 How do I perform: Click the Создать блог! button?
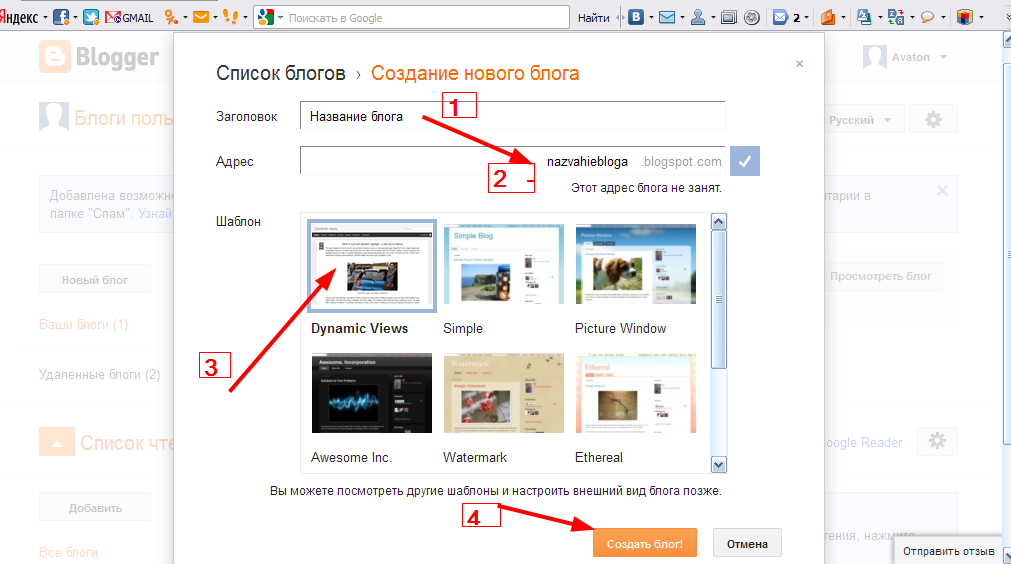click(x=645, y=543)
